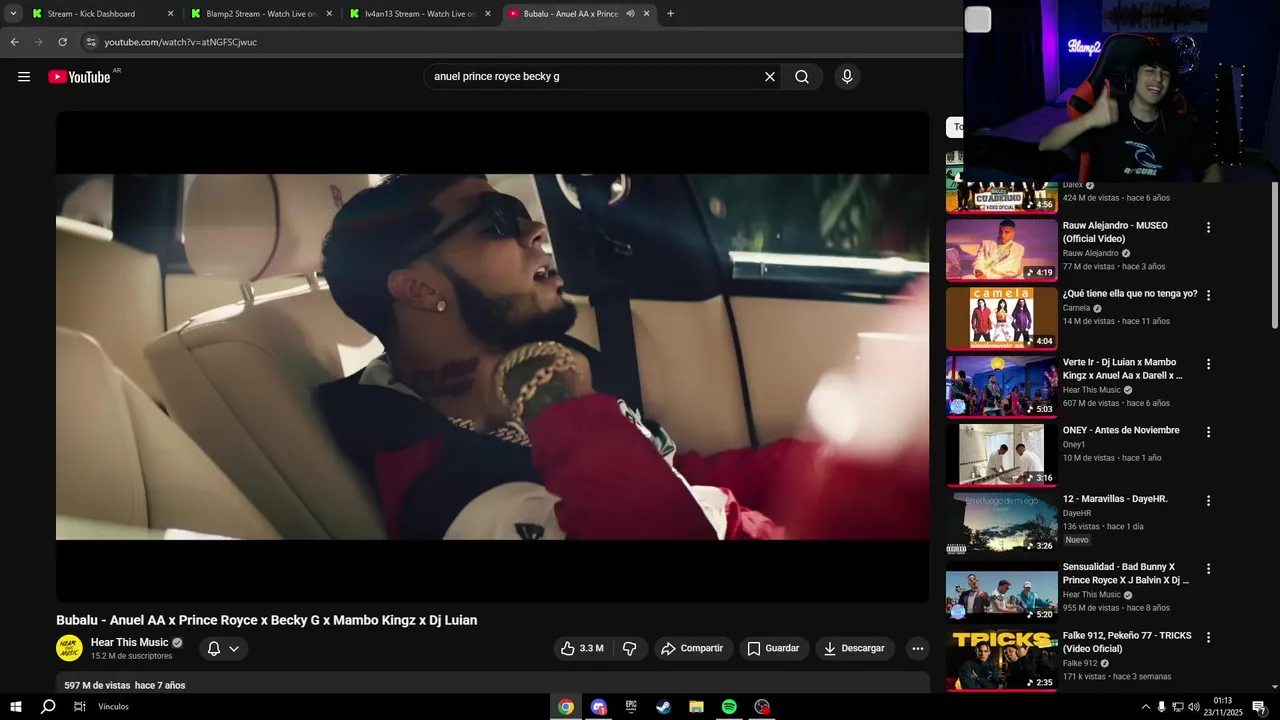The image size is (1280, 720).
Task: Open Task View on the taskbar
Action: tap(79, 707)
